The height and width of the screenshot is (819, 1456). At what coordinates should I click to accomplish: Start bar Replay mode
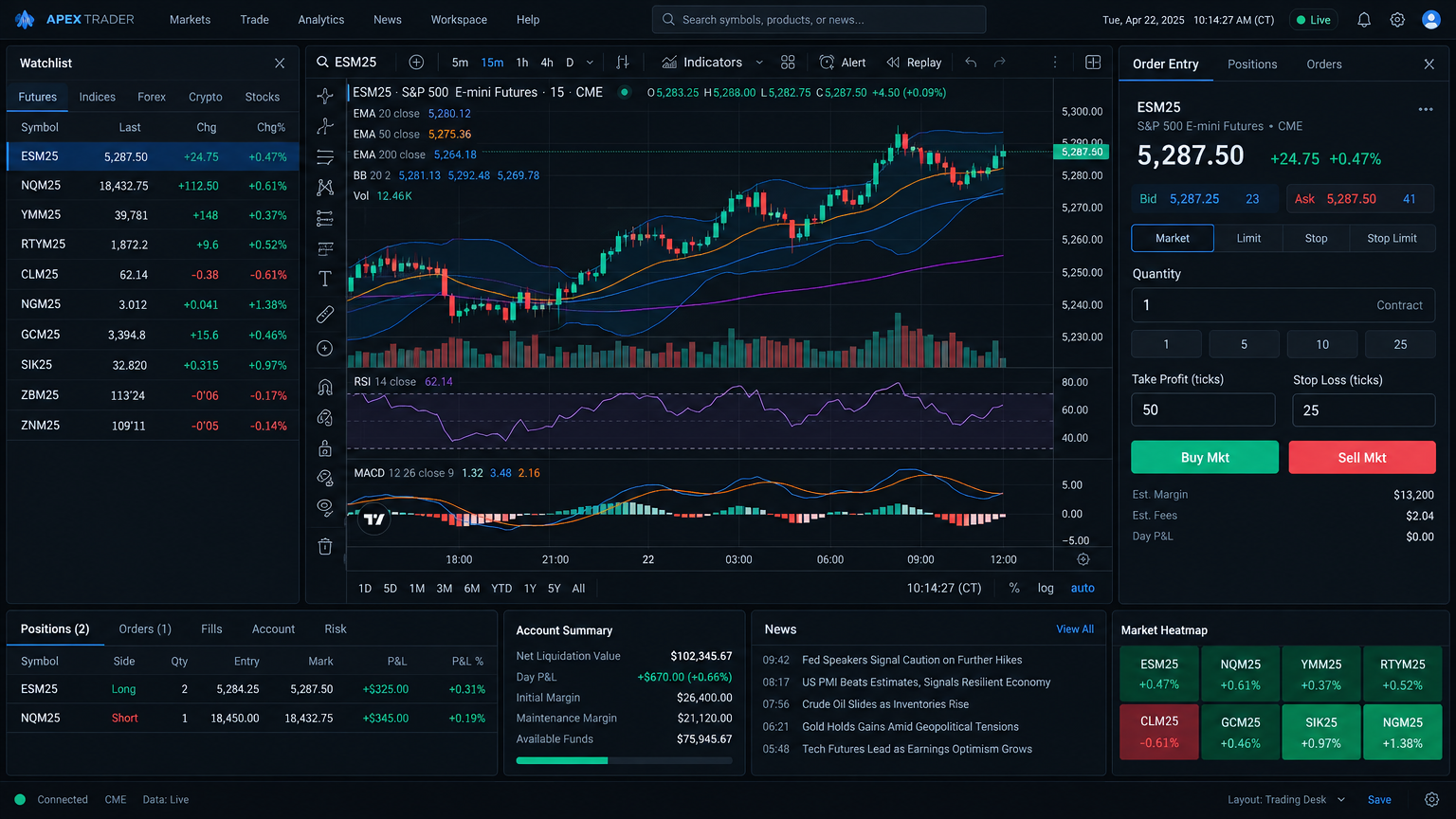(x=914, y=62)
